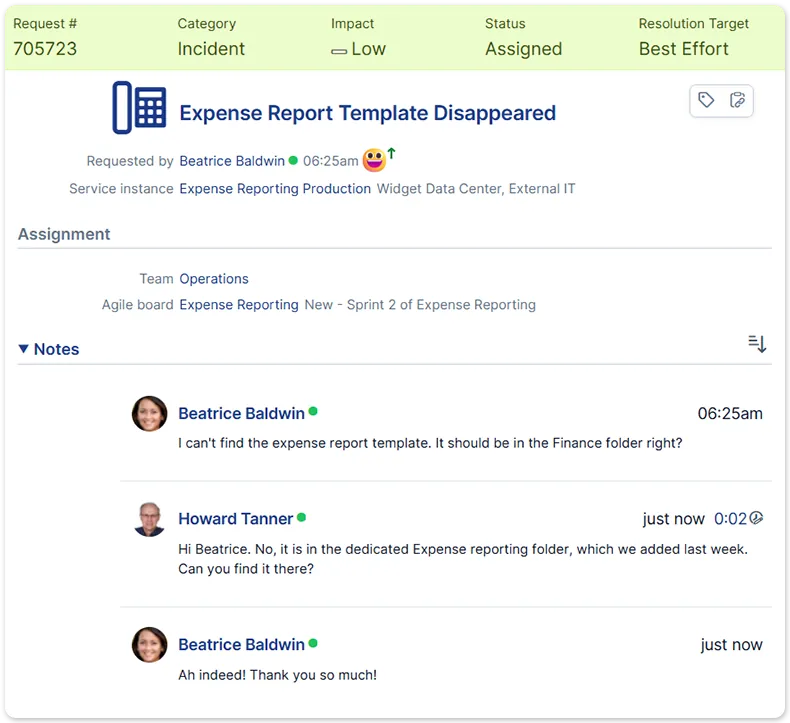Click Howard Tanner's name in notes
The height and width of the screenshot is (723, 790).
pos(235,518)
